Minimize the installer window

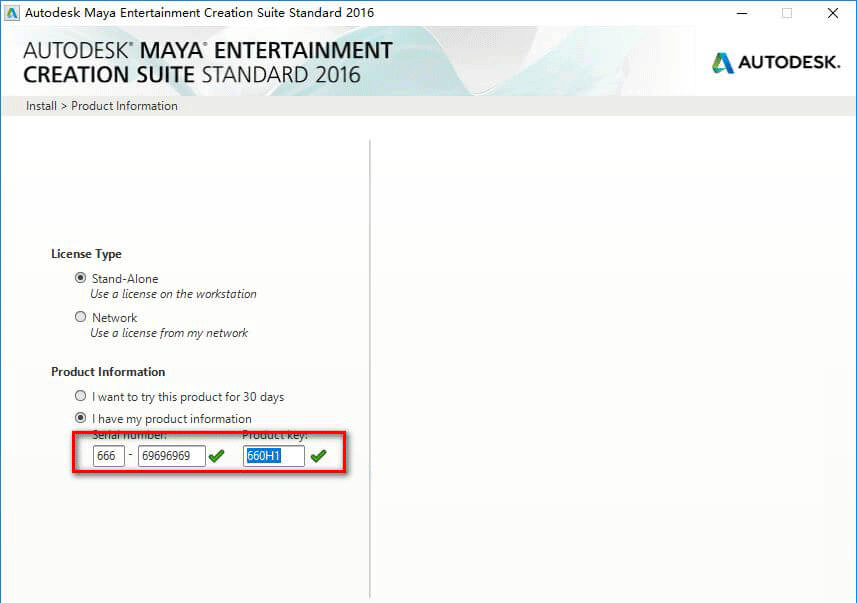tap(742, 13)
